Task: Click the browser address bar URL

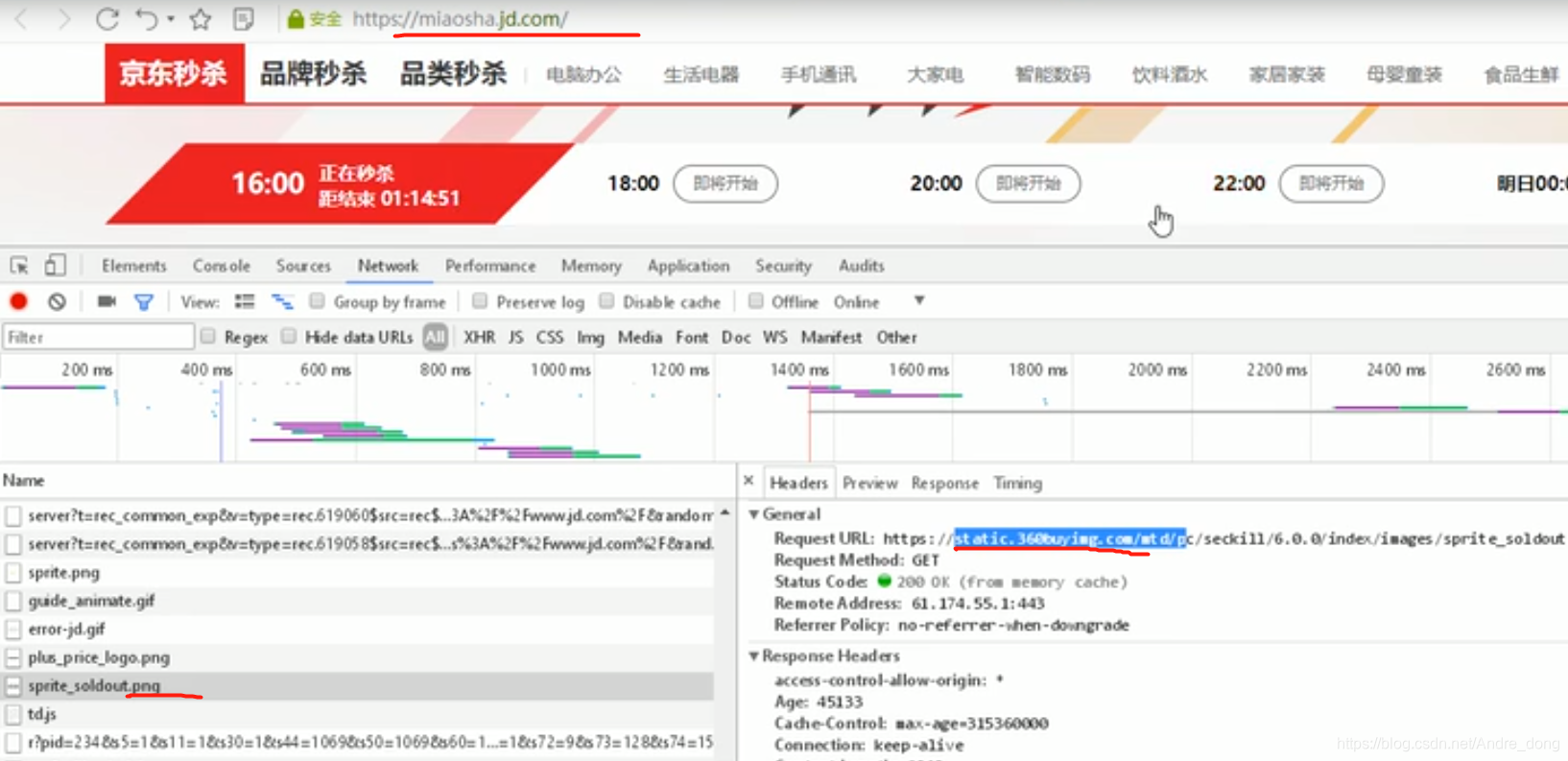Action: pyautogui.click(x=460, y=18)
